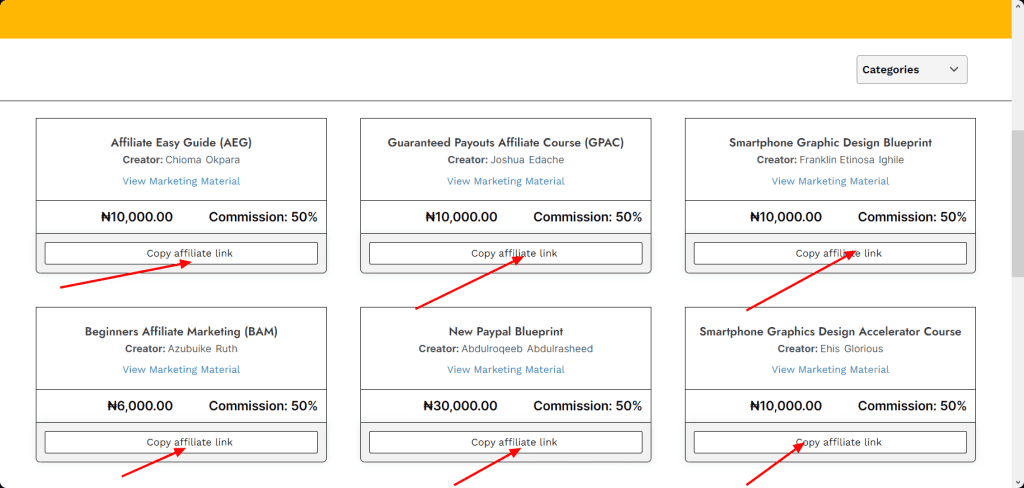
Task: Copy affiliate link for New Paypal Blueprint
Action: coord(505,442)
